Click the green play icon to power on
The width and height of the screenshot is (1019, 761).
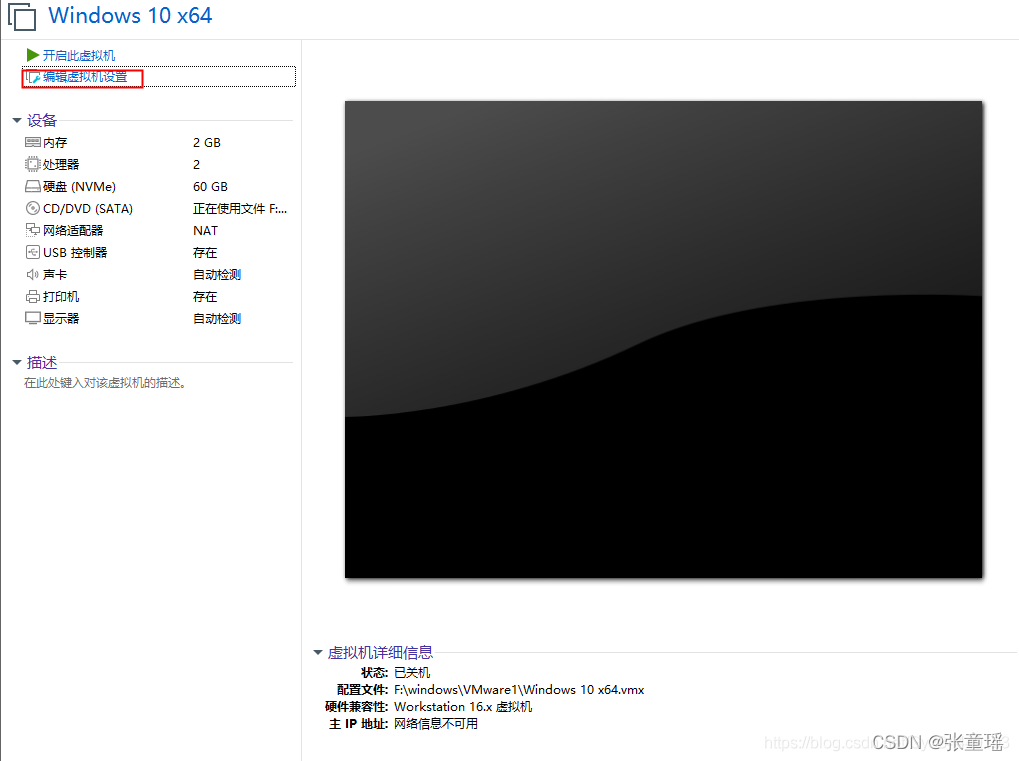tap(32, 55)
